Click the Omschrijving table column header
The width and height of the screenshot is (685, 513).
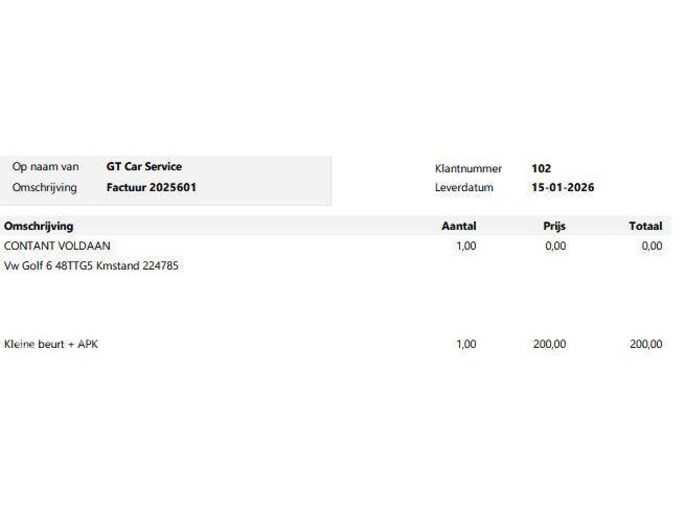tap(38, 226)
